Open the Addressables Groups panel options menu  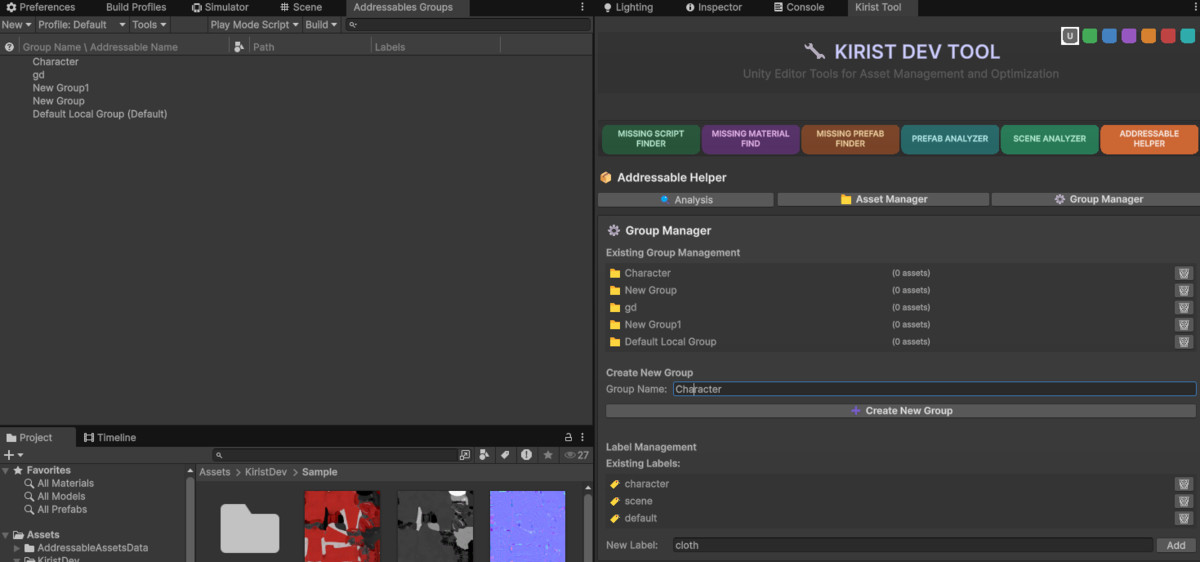[x=583, y=7]
